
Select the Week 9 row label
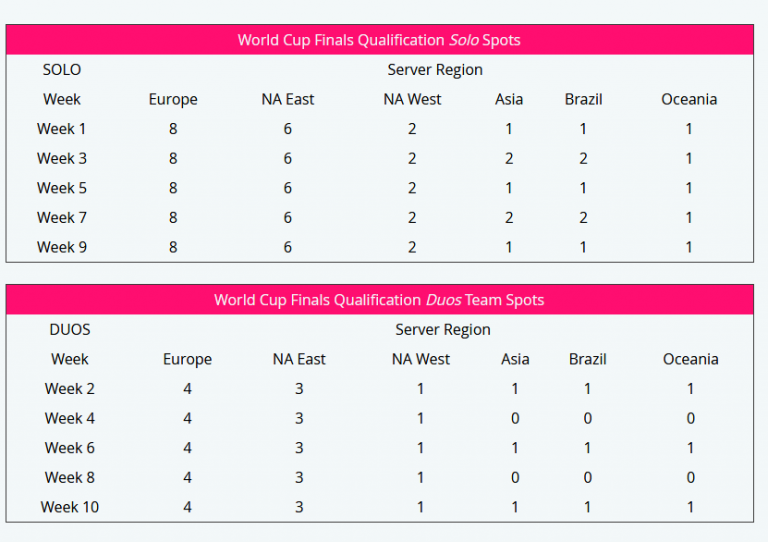(62, 247)
